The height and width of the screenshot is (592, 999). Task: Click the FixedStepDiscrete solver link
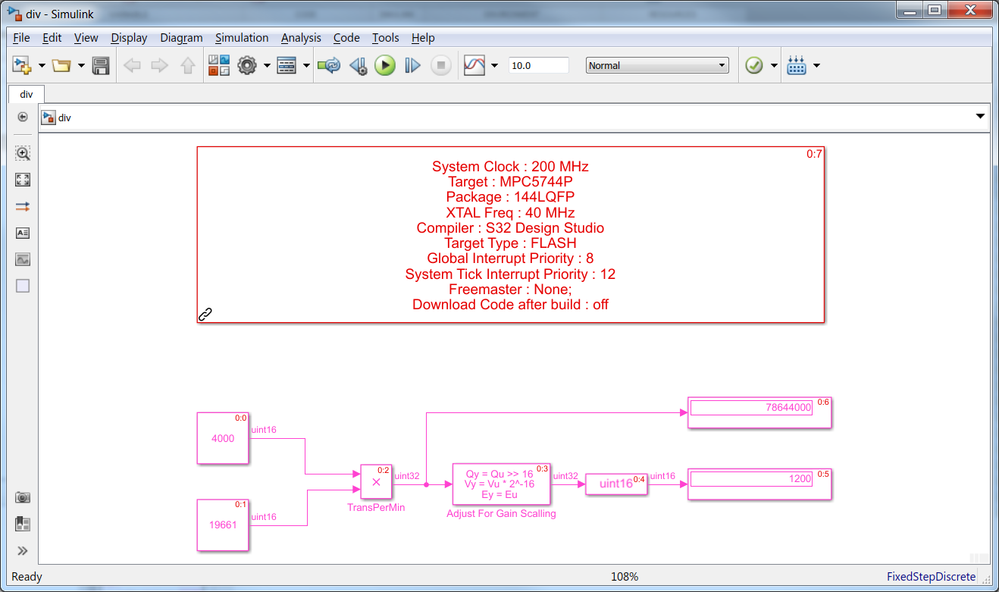coord(931,577)
